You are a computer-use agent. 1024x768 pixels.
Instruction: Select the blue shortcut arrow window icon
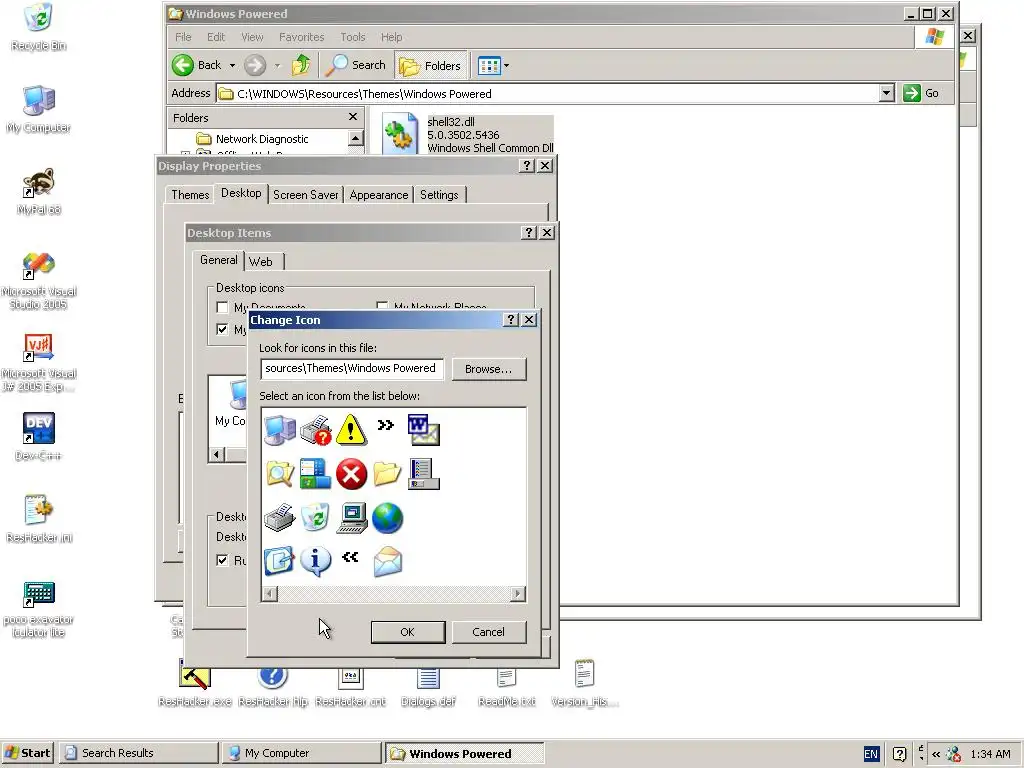click(x=280, y=562)
